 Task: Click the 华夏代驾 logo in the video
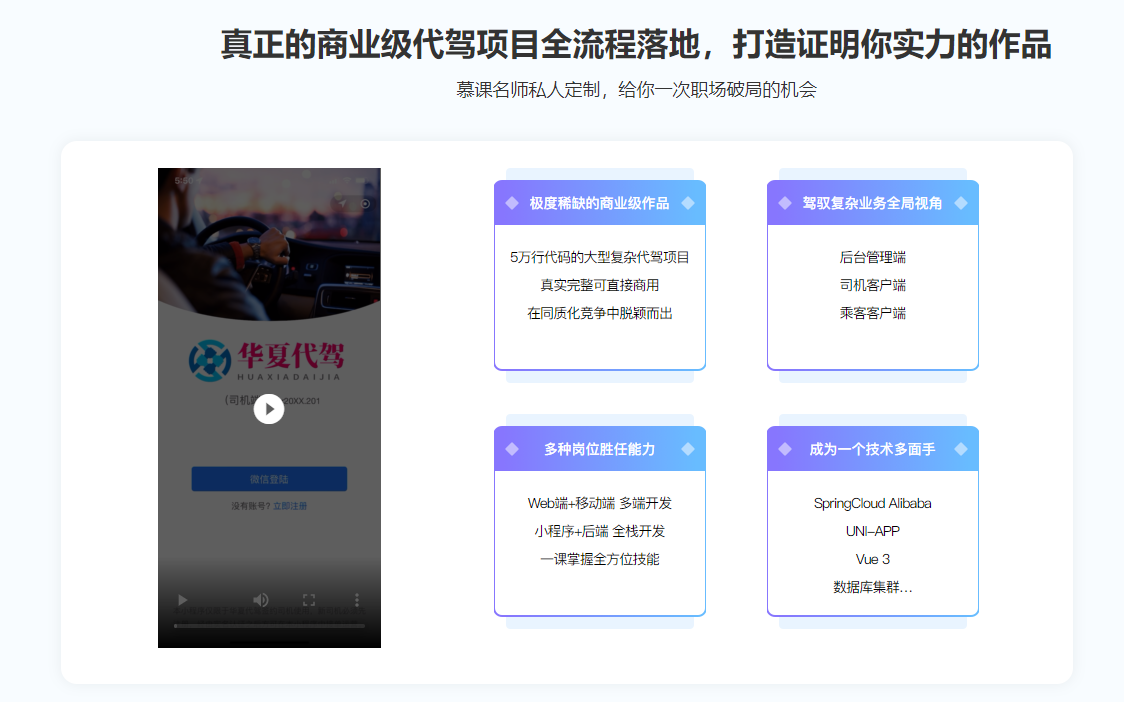click(267, 361)
